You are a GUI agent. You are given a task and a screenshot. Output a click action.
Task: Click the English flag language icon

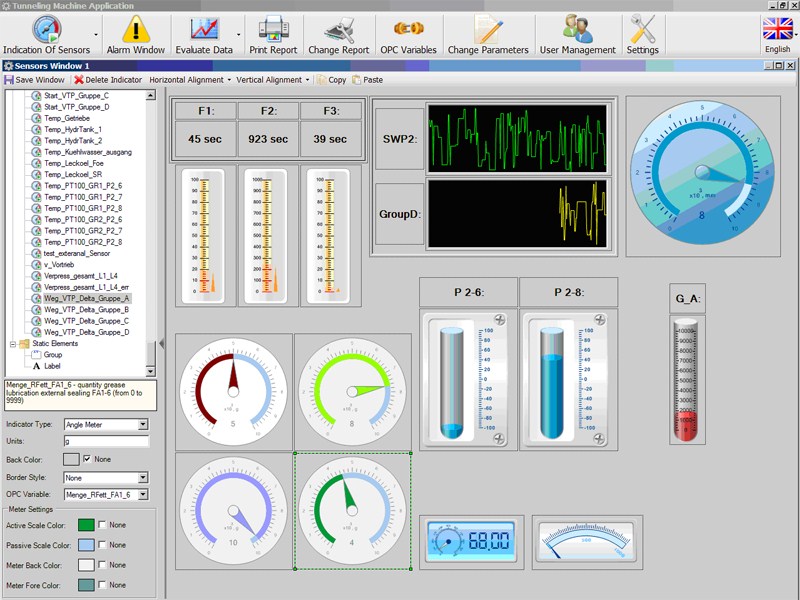click(x=778, y=28)
